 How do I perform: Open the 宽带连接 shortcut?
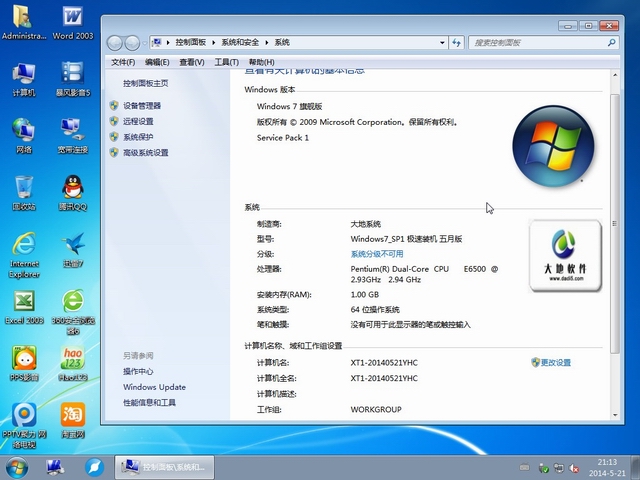(73, 136)
